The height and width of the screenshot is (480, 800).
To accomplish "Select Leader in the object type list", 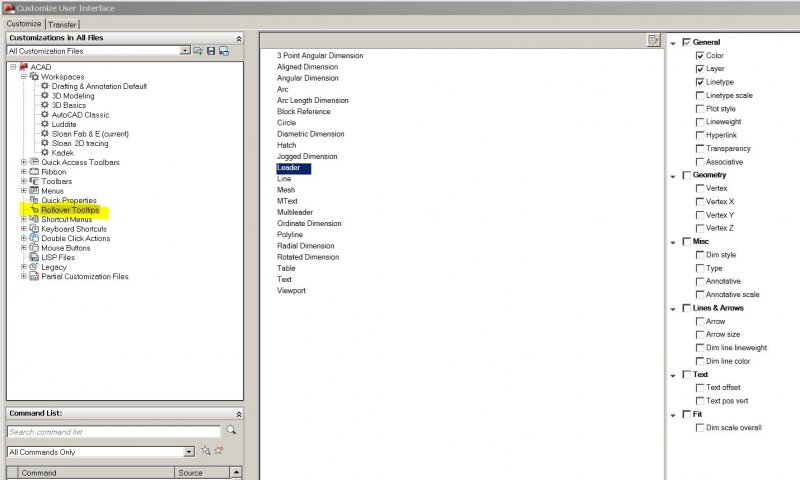I will pyautogui.click(x=293, y=168).
